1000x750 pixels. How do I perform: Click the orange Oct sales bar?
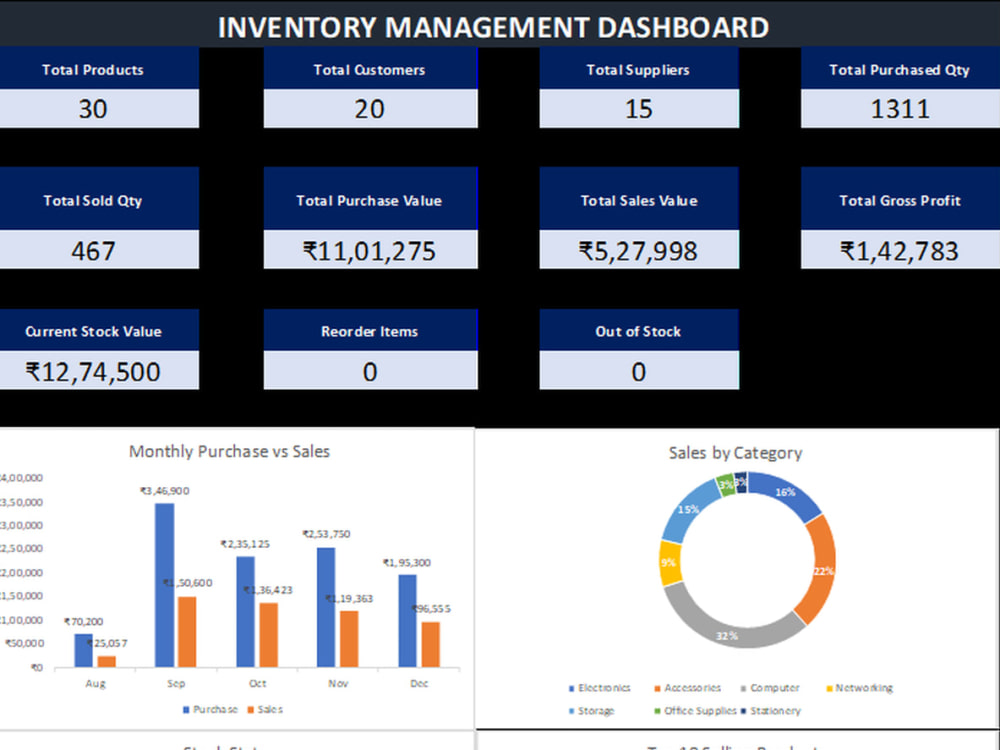[268, 635]
